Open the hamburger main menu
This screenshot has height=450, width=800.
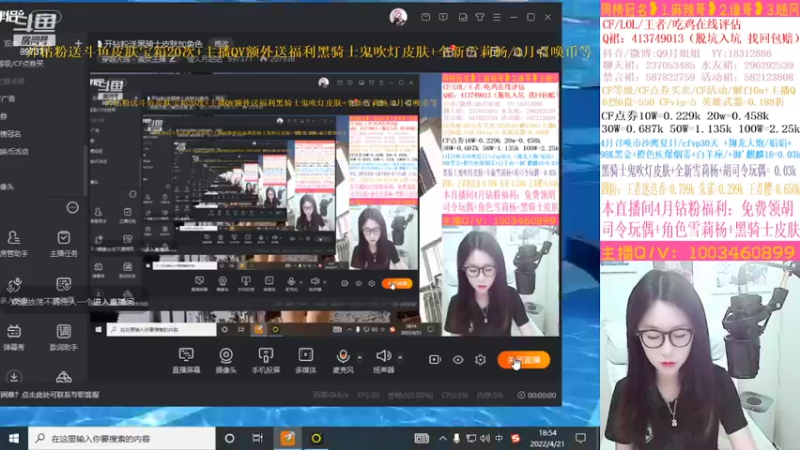point(497,17)
